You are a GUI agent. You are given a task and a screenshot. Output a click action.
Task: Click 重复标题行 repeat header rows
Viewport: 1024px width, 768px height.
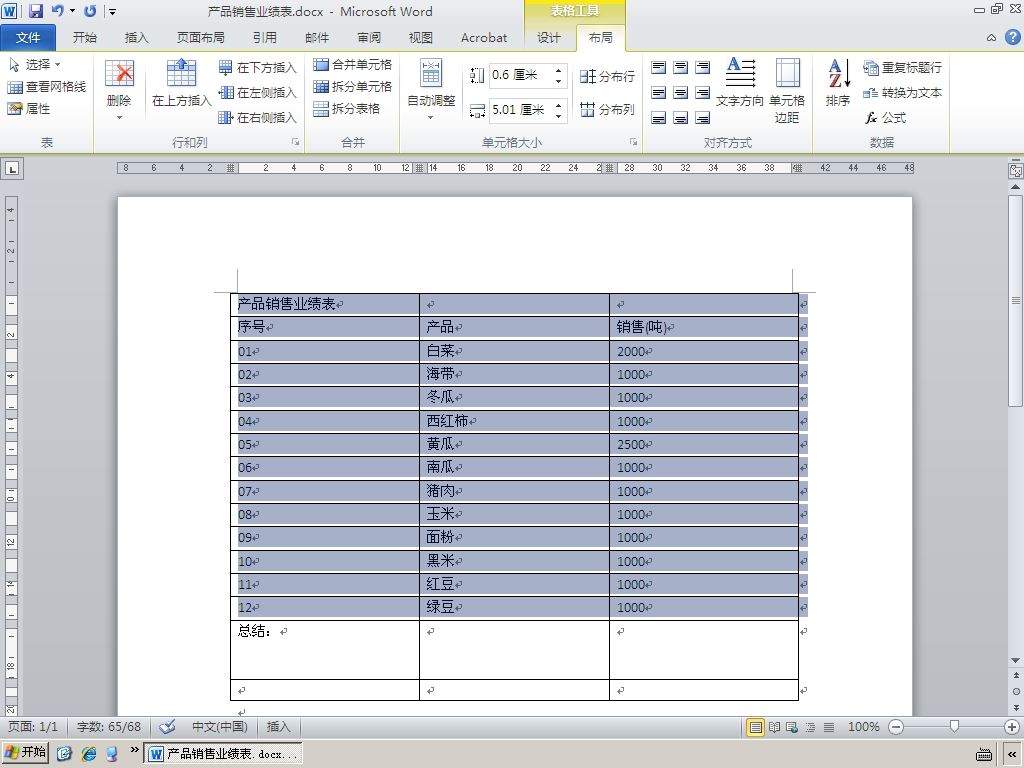coord(903,67)
